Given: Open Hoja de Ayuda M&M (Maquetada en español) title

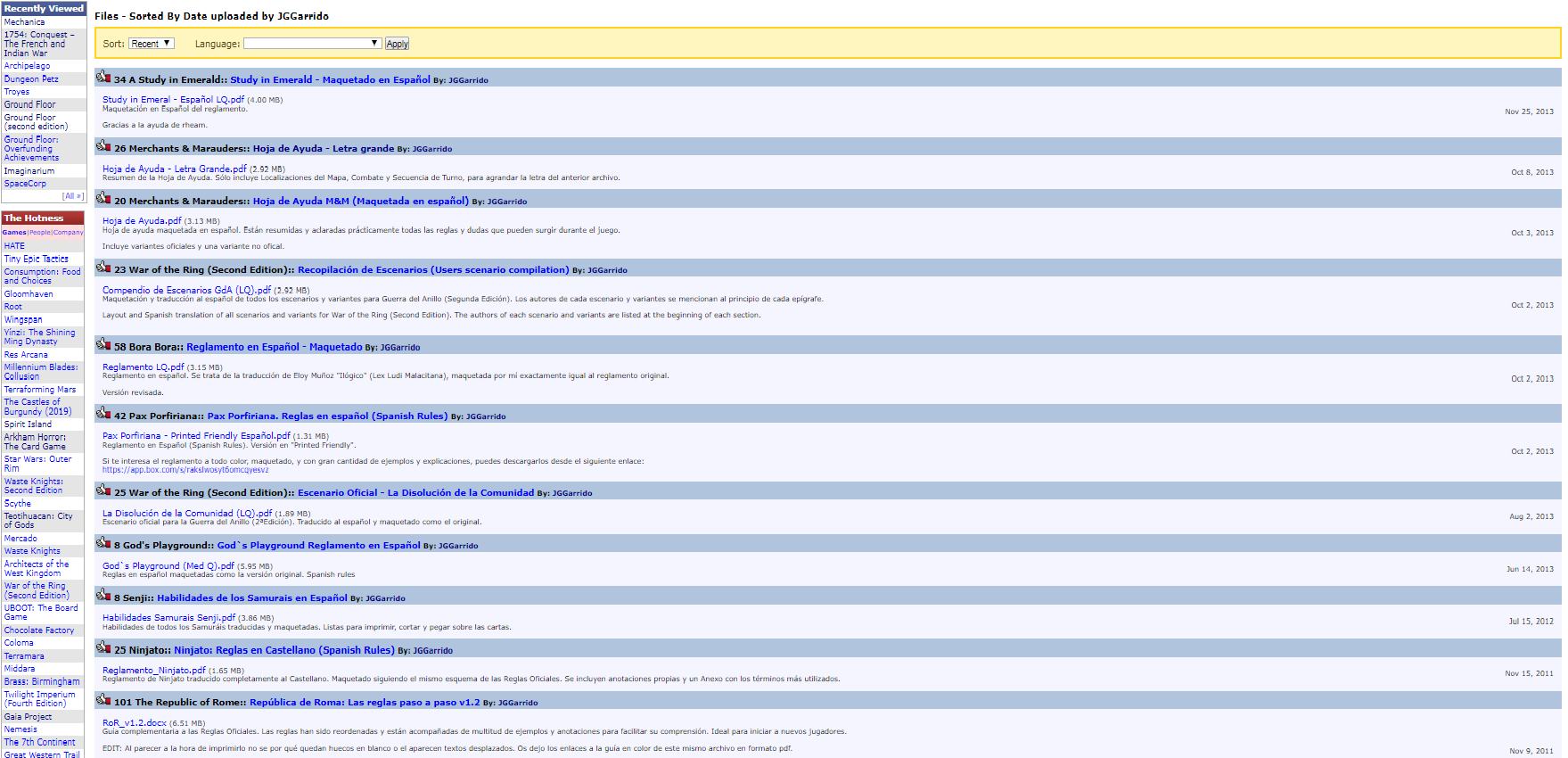Looking at the screenshot, I should (361, 201).
